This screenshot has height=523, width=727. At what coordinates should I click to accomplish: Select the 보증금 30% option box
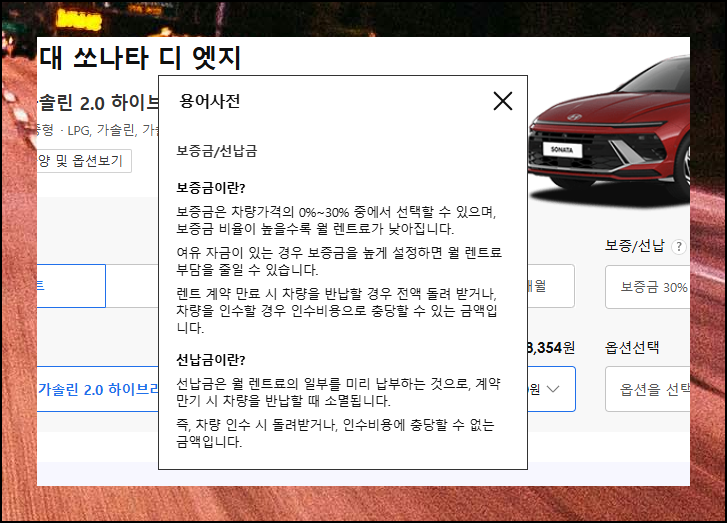(x=647, y=287)
